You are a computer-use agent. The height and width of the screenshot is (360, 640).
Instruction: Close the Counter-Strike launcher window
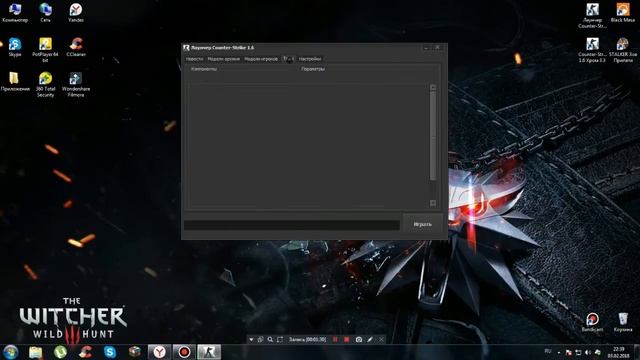click(437, 48)
